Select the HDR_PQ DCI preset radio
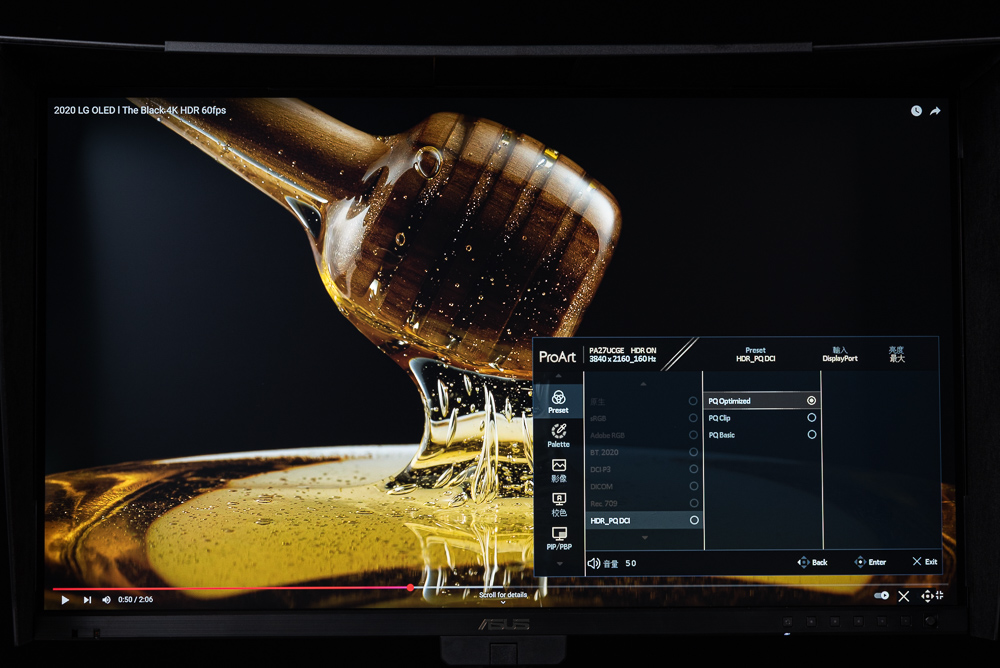 [x=694, y=521]
